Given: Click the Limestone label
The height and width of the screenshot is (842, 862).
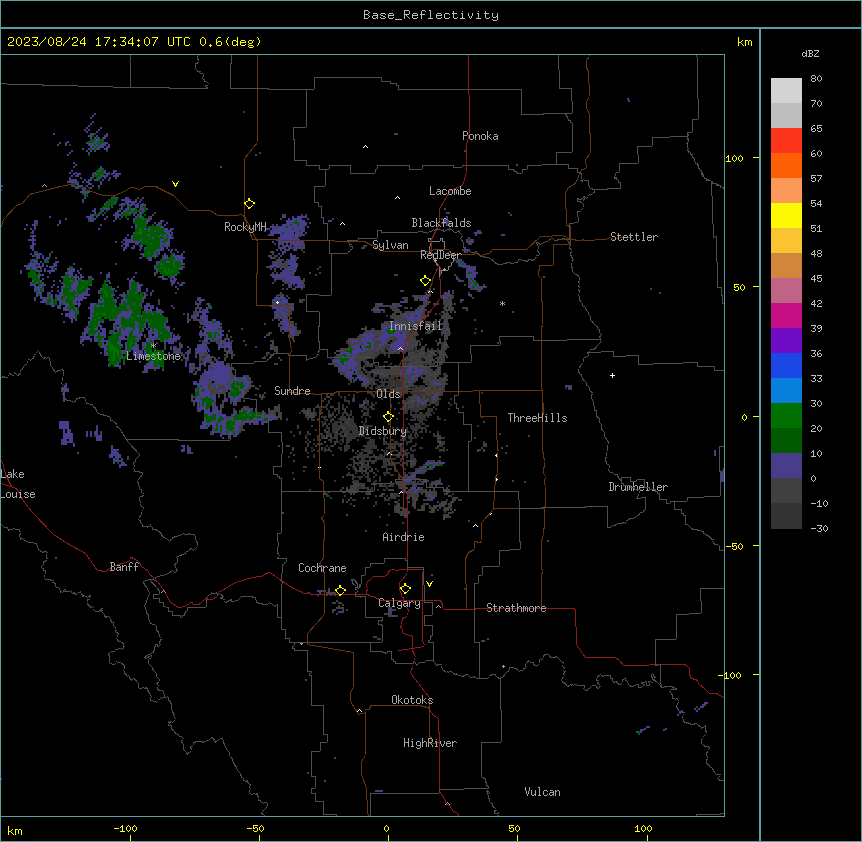Looking at the screenshot, I should [153, 356].
